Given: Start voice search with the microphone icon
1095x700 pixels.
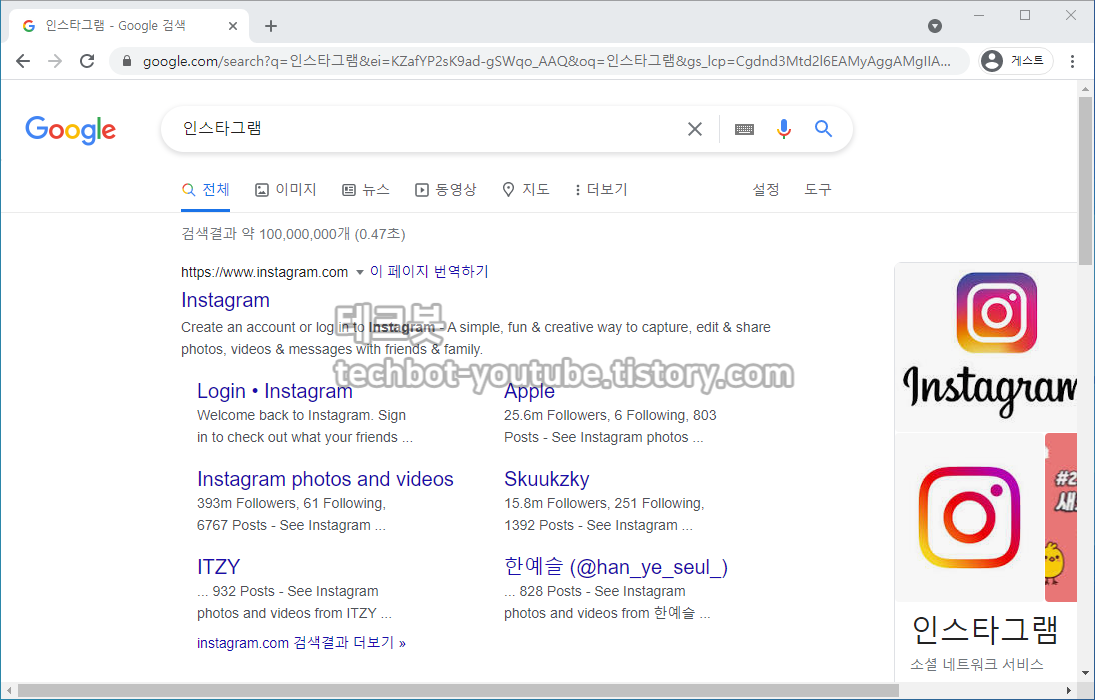Looking at the screenshot, I should (x=784, y=129).
